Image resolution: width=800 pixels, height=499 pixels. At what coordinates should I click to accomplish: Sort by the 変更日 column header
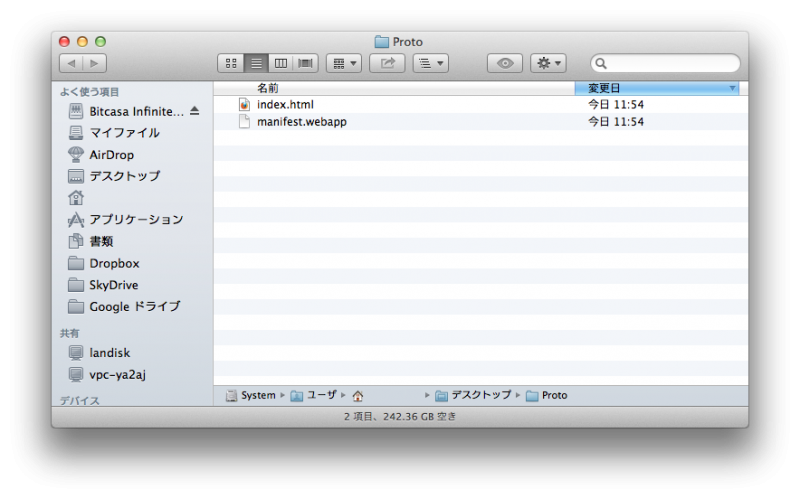[x=657, y=88]
